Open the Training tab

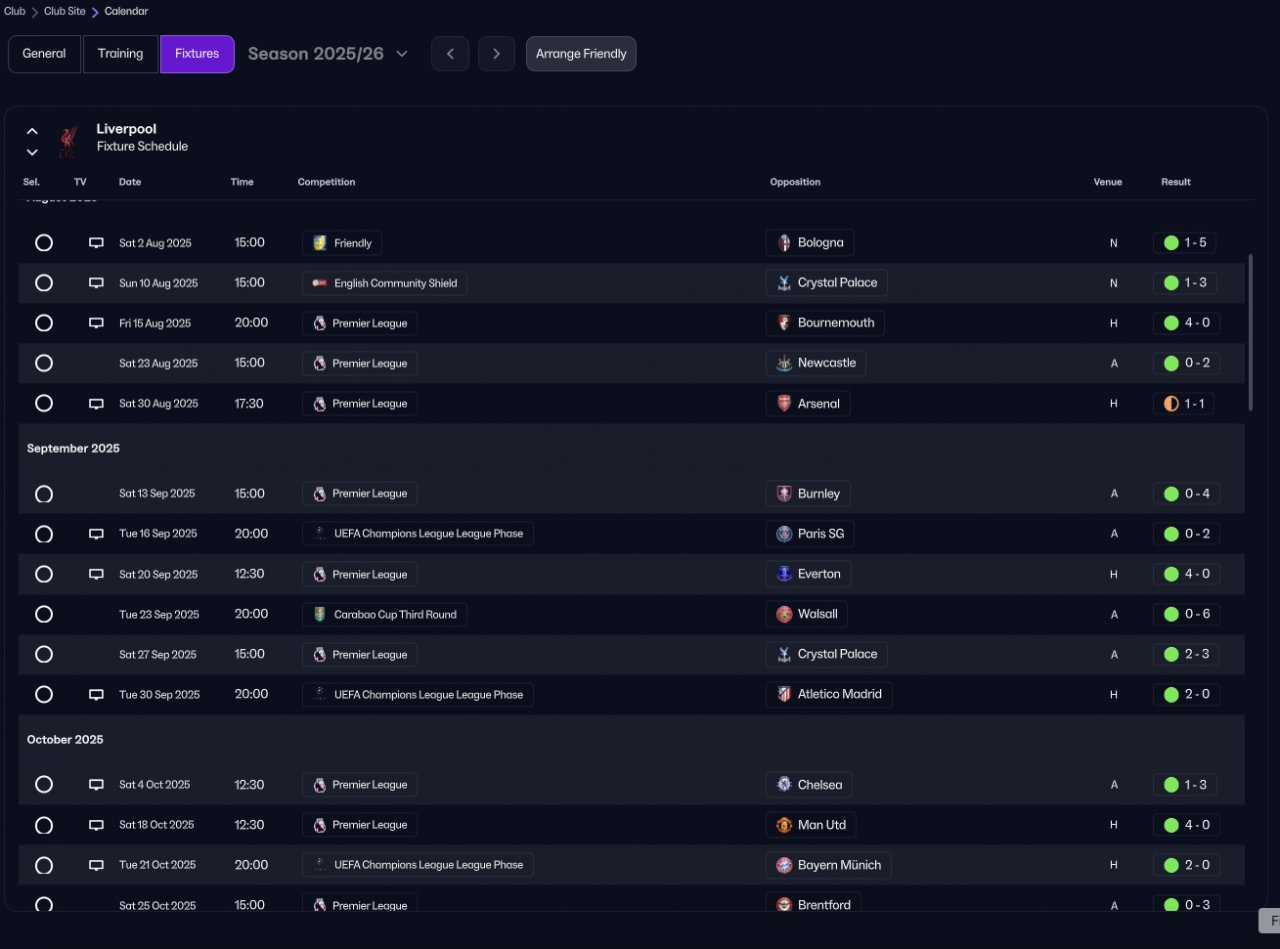[120, 54]
